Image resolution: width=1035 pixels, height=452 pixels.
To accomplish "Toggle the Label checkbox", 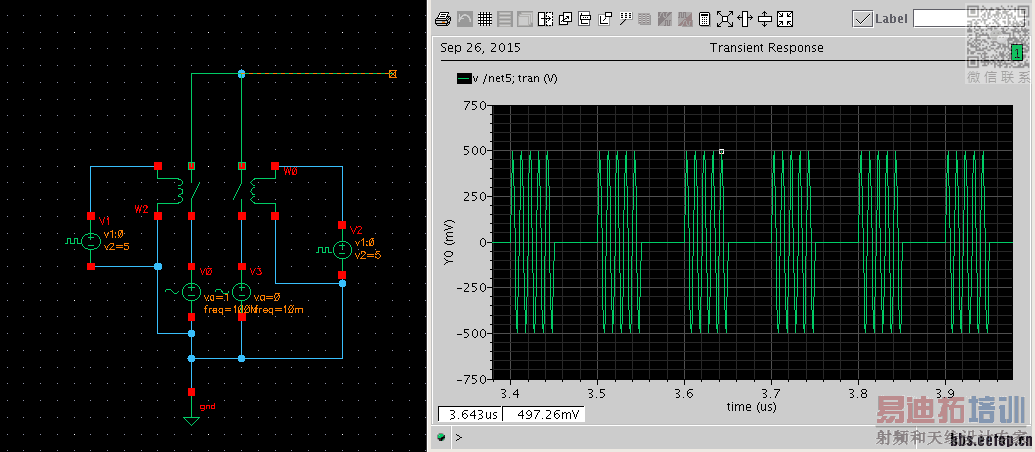I will pyautogui.click(x=862, y=19).
